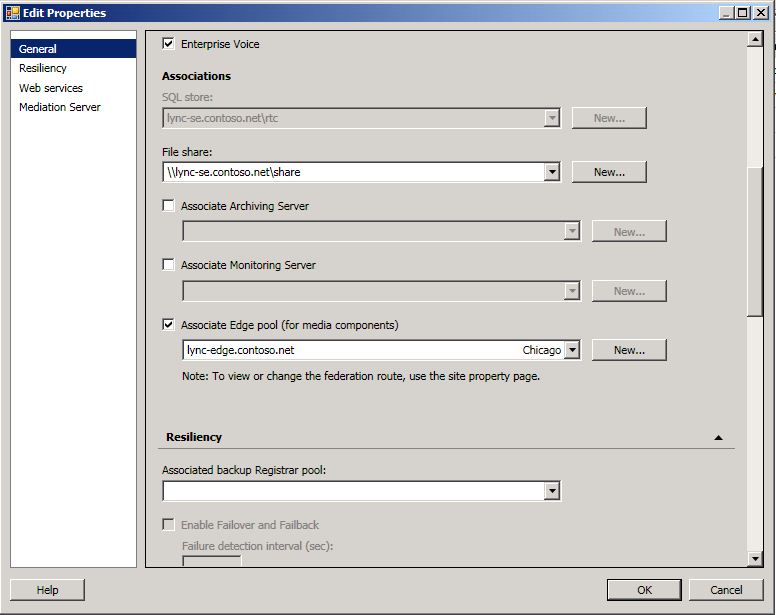
Task: Maximize the Edit Properties window
Action: (743, 13)
